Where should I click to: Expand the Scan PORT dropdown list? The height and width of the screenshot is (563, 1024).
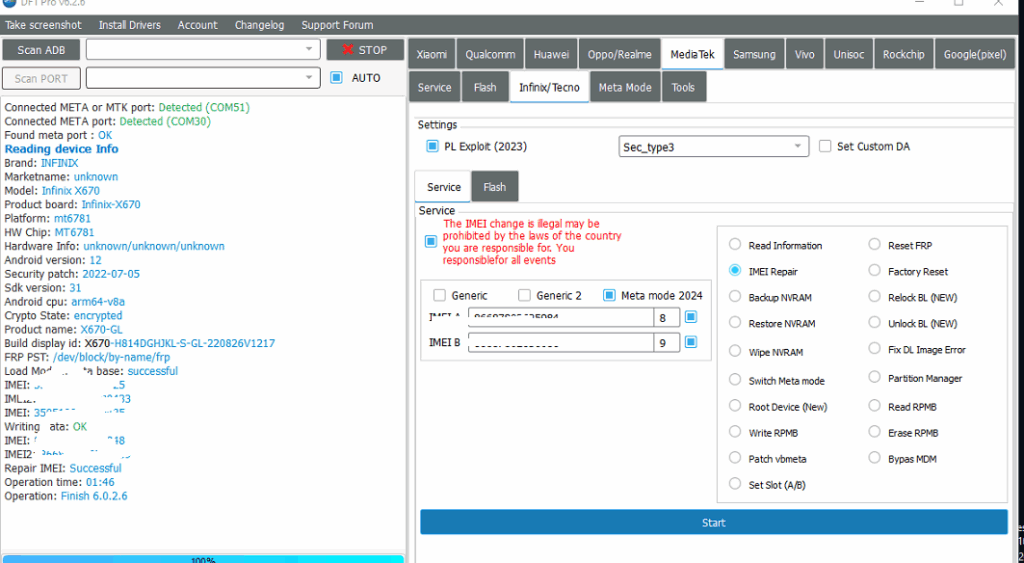tap(309, 78)
